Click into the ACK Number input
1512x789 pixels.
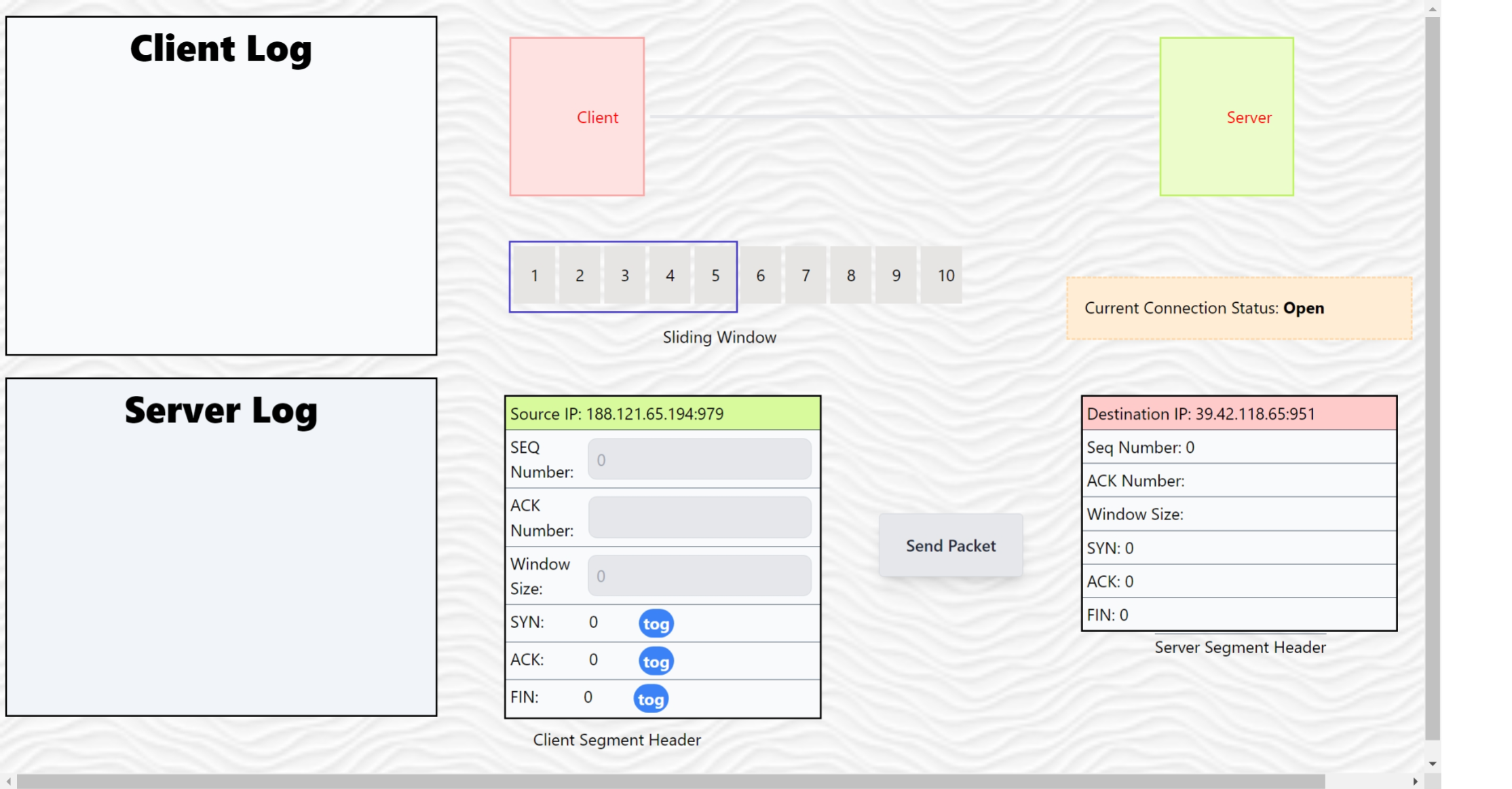(699, 517)
